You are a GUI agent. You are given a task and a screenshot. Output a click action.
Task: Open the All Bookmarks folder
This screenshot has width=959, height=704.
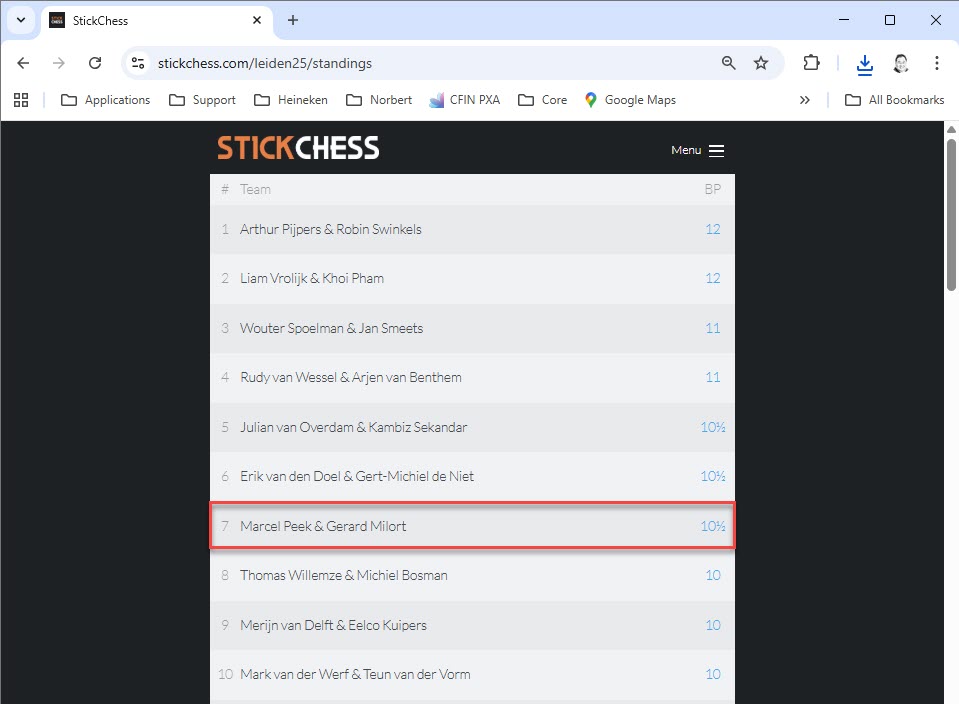[894, 100]
